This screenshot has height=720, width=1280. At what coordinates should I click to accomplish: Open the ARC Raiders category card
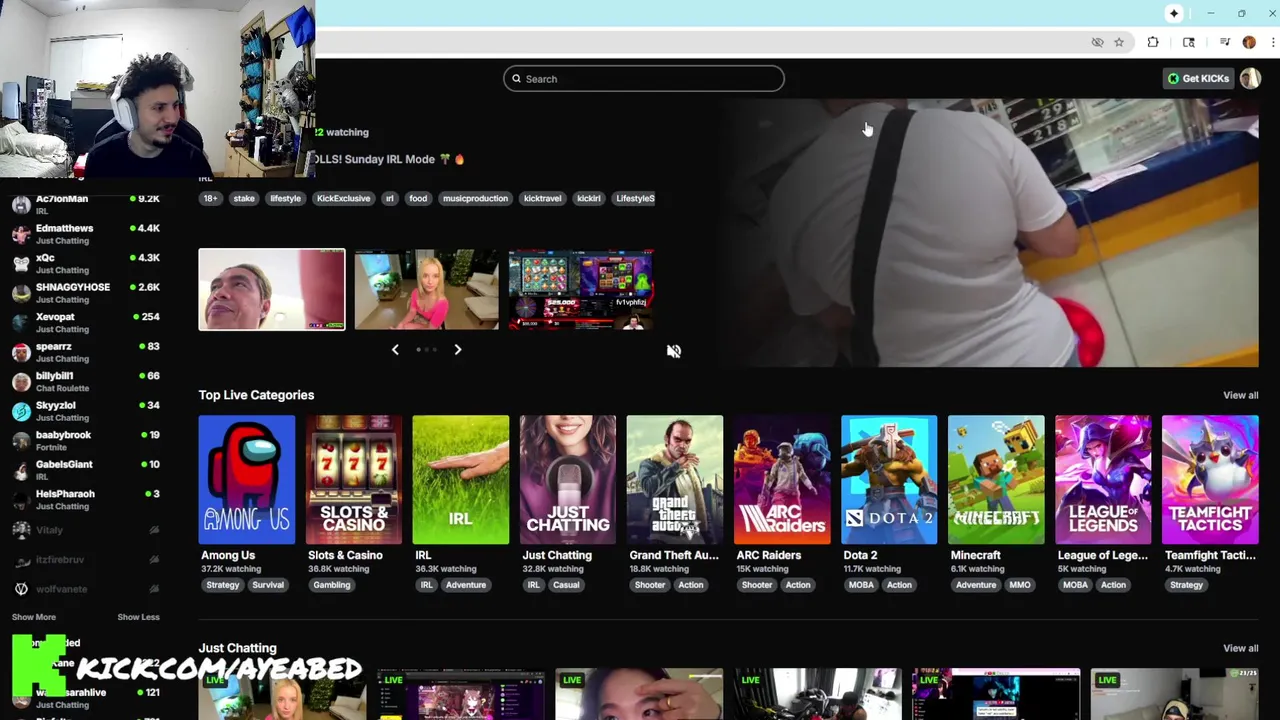(x=782, y=479)
